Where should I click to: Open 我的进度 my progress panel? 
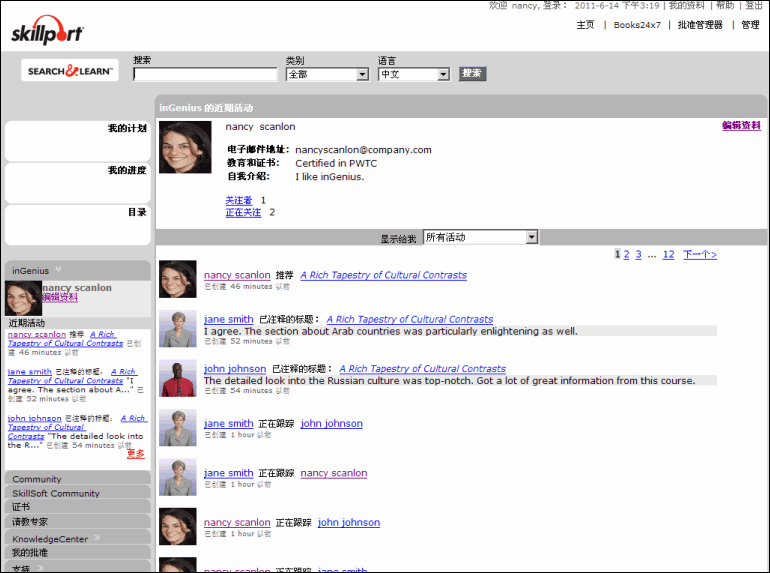(x=78, y=183)
